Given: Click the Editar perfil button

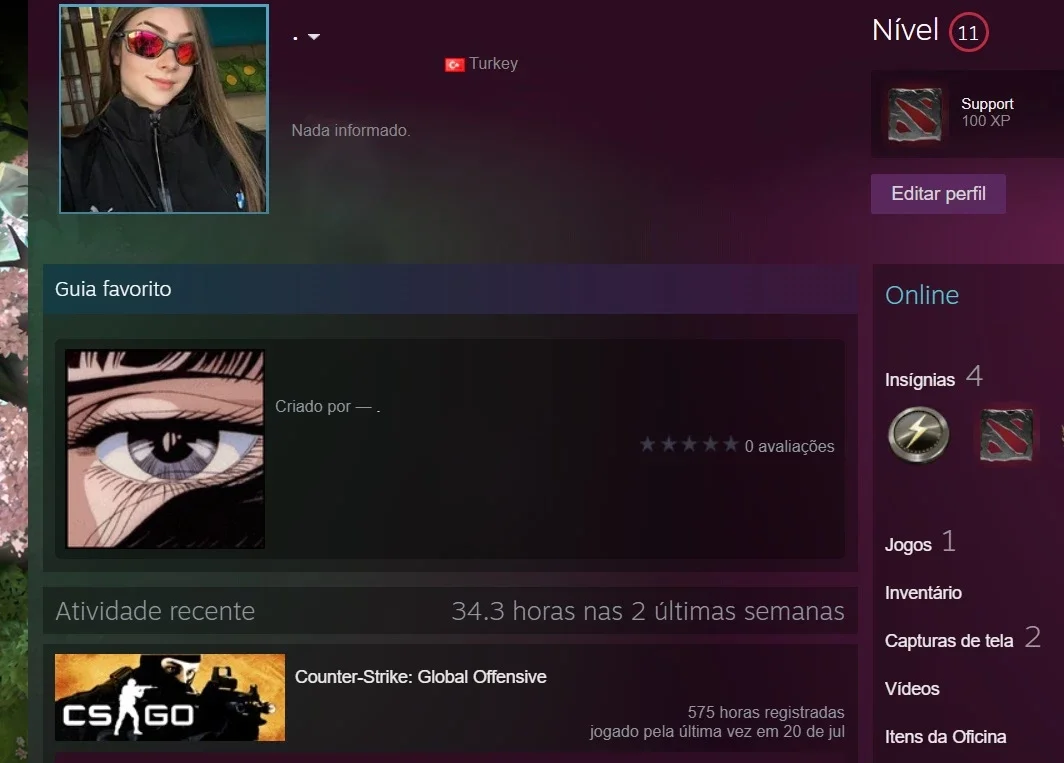Looking at the screenshot, I should coord(938,194).
